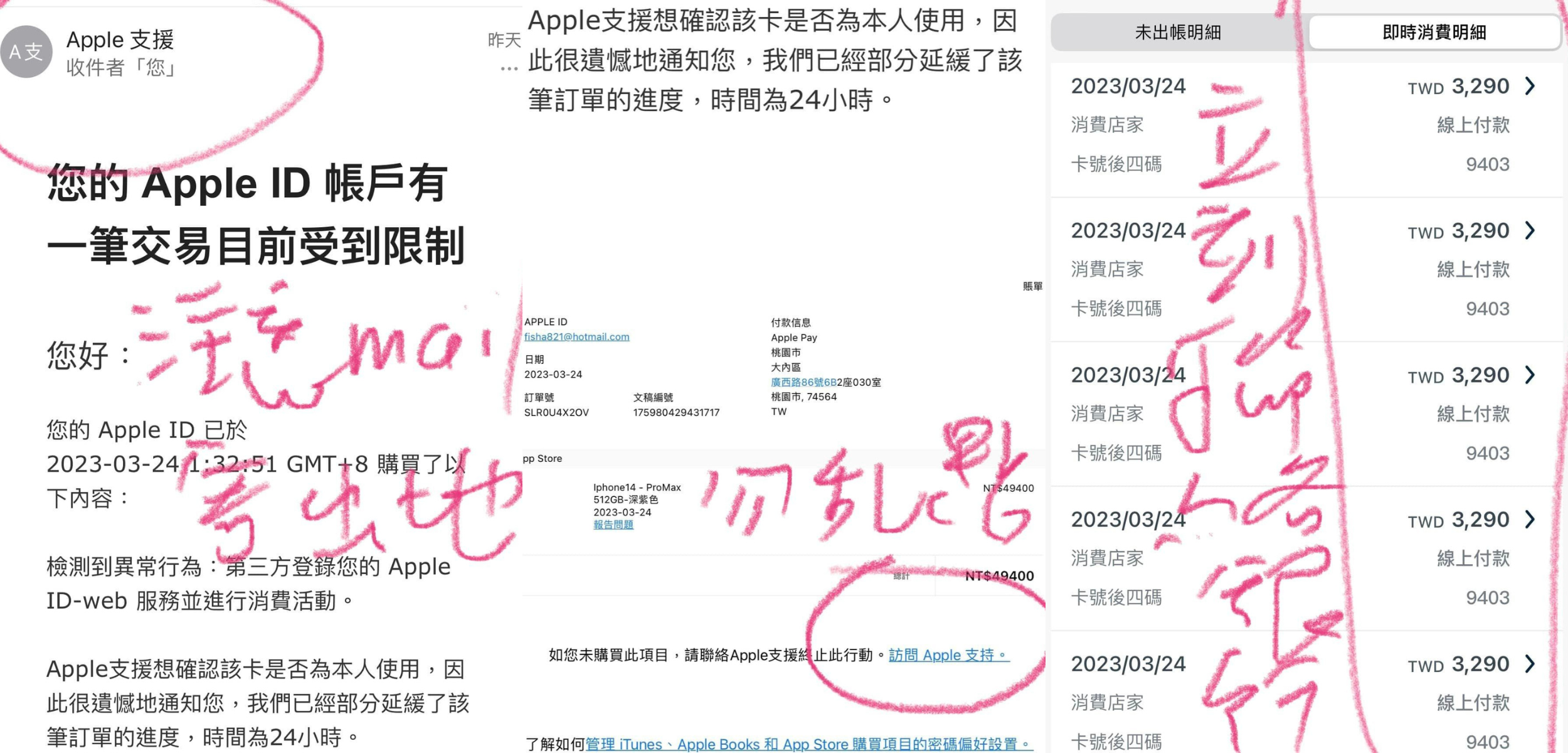Select order number SLR0U4X2OV
The height and width of the screenshot is (753, 1568).
[556, 412]
